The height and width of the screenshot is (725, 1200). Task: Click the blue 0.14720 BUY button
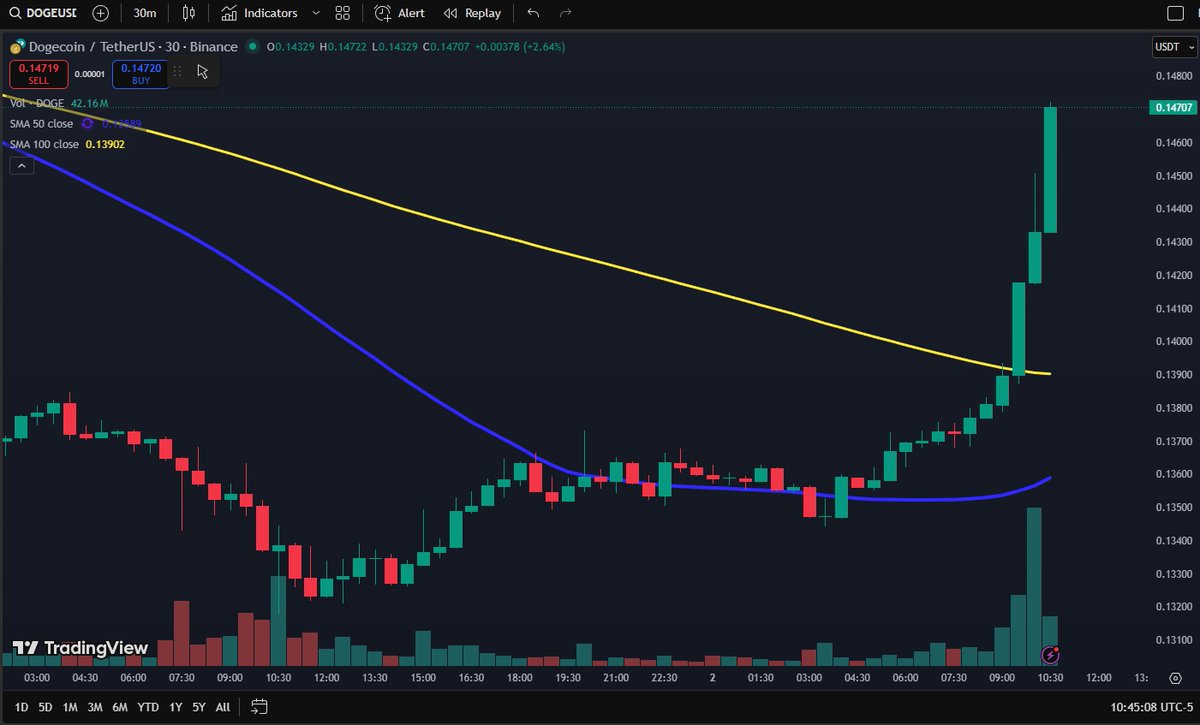point(141,72)
